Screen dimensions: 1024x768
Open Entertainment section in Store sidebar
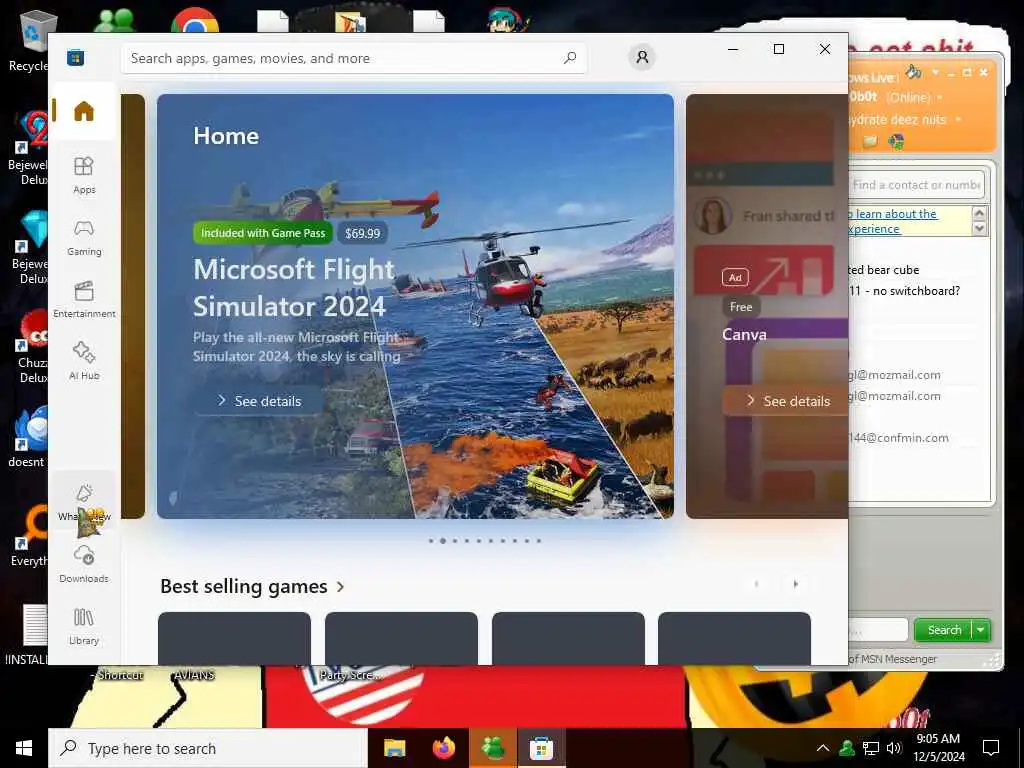84,300
